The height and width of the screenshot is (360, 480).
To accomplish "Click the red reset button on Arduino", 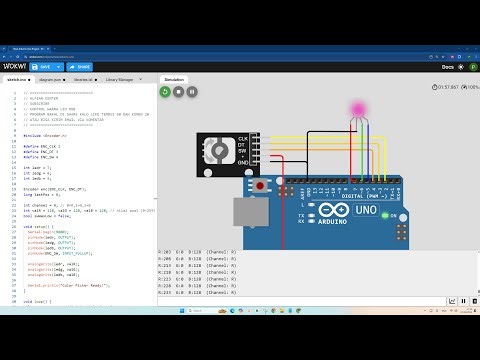I will point(260,186).
